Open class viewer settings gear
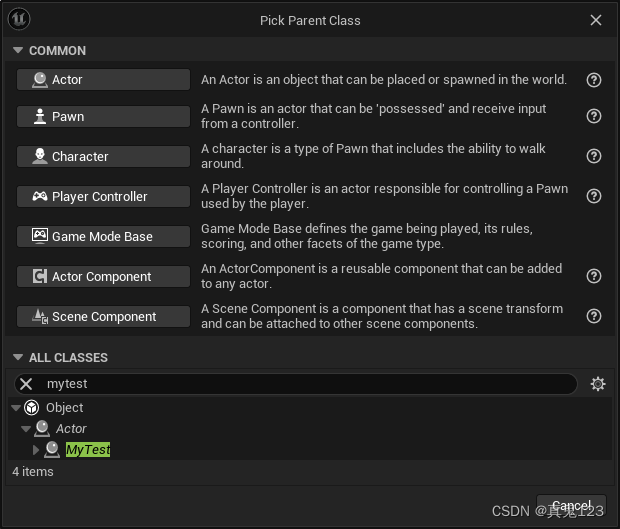The width and height of the screenshot is (620, 529). 598,384
